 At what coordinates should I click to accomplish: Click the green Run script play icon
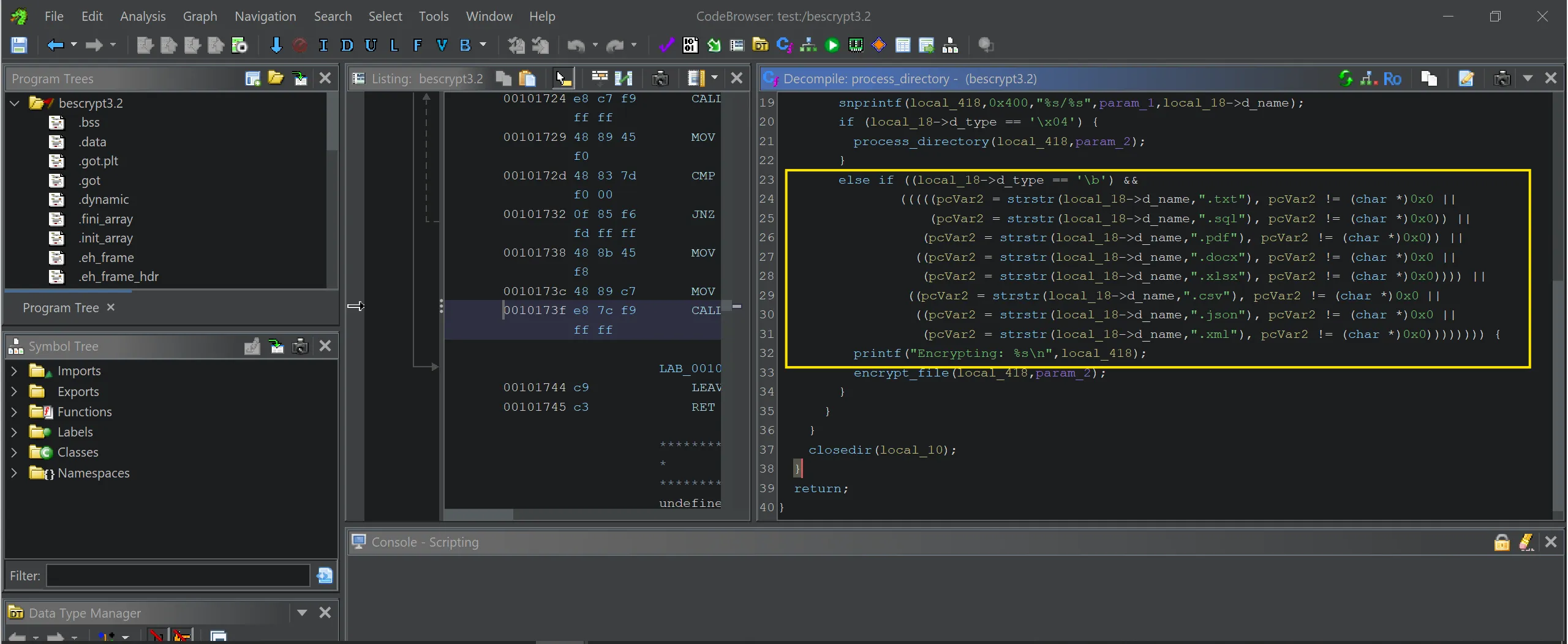(832, 45)
